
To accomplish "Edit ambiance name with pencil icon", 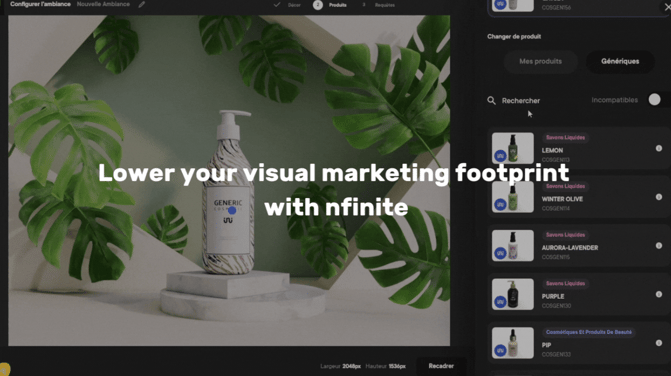I will (142, 5).
